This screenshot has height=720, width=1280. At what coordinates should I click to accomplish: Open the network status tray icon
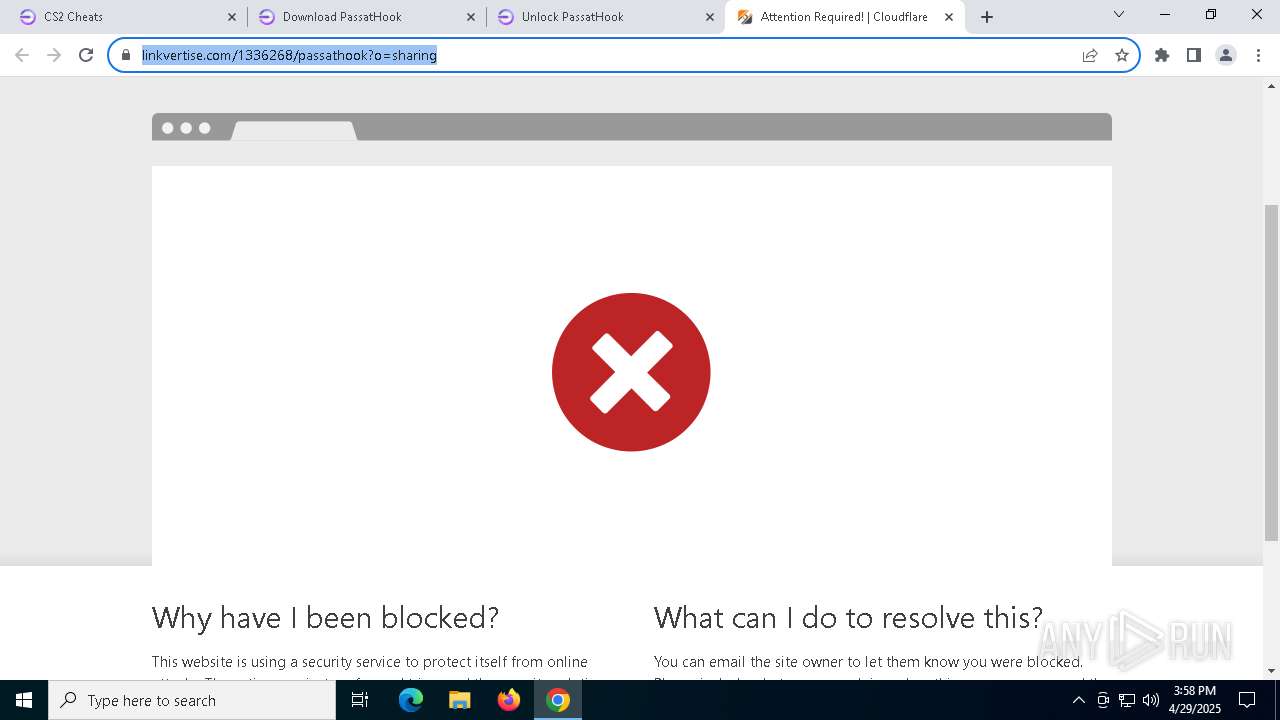click(x=1127, y=700)
